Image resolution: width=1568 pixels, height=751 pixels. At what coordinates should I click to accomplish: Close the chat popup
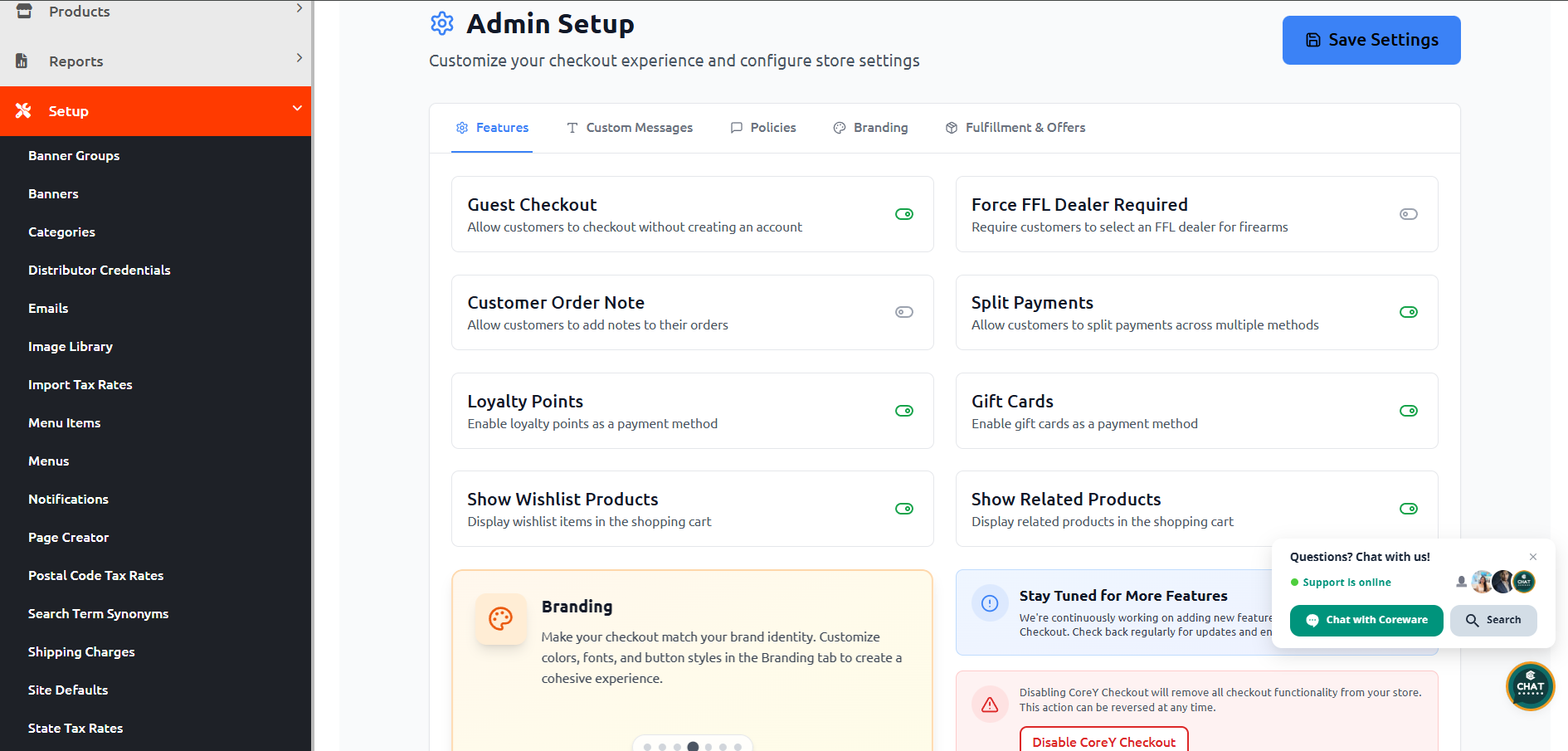pos(1533,557)
